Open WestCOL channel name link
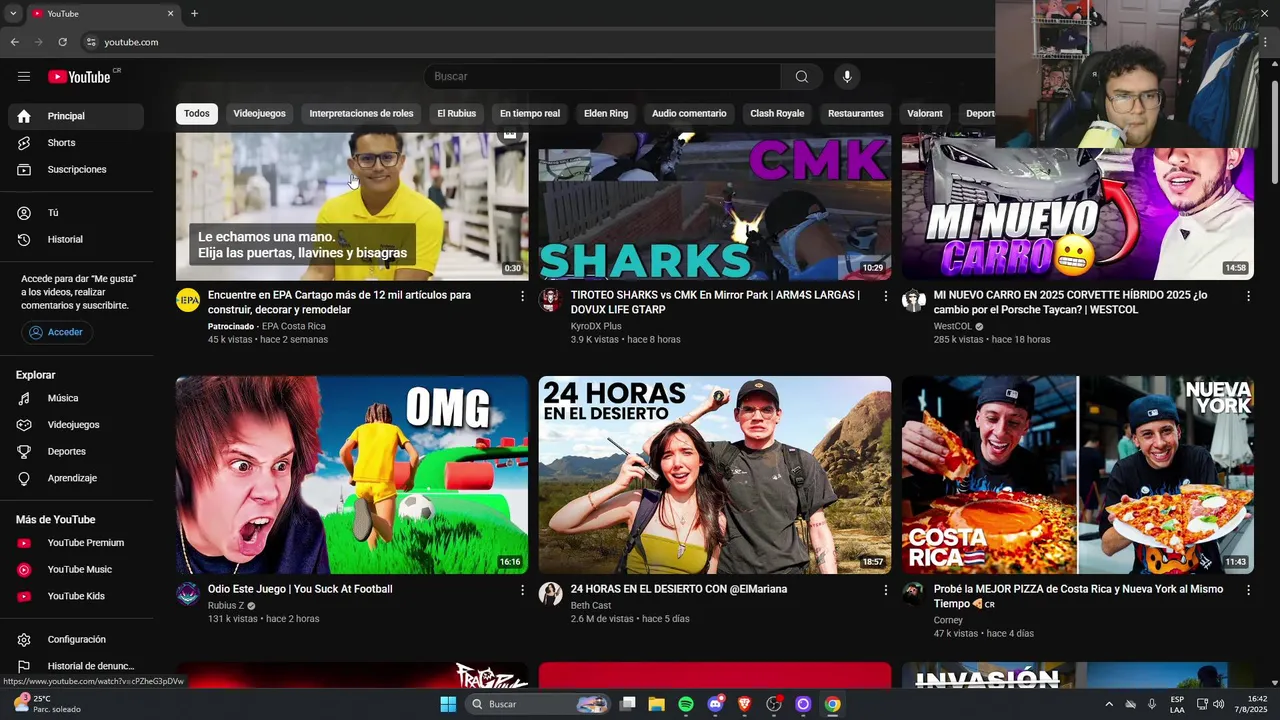Viewport: 1280px width, 720px height. [953, 326]
